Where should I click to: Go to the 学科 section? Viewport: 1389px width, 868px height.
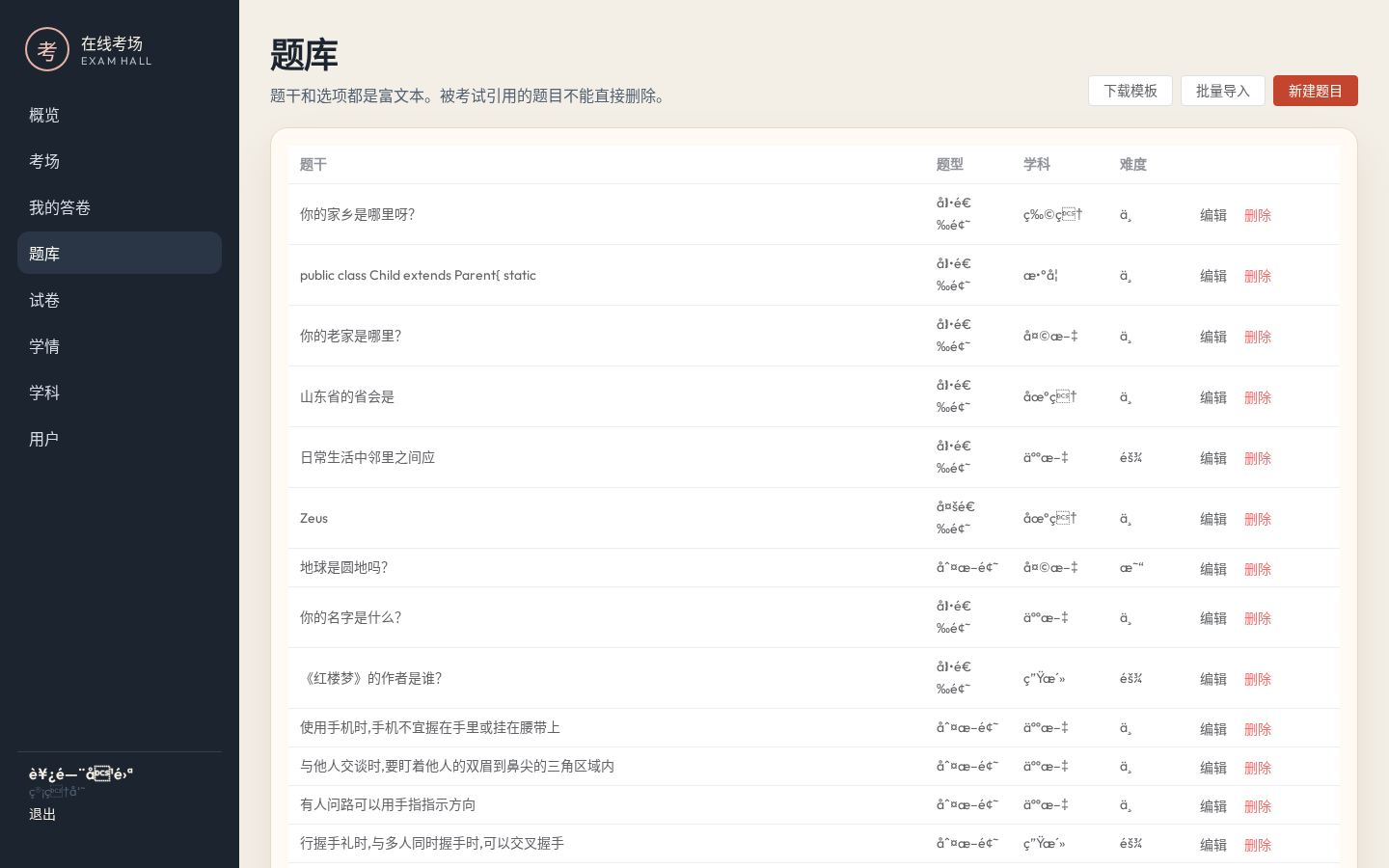pos(120,393)
